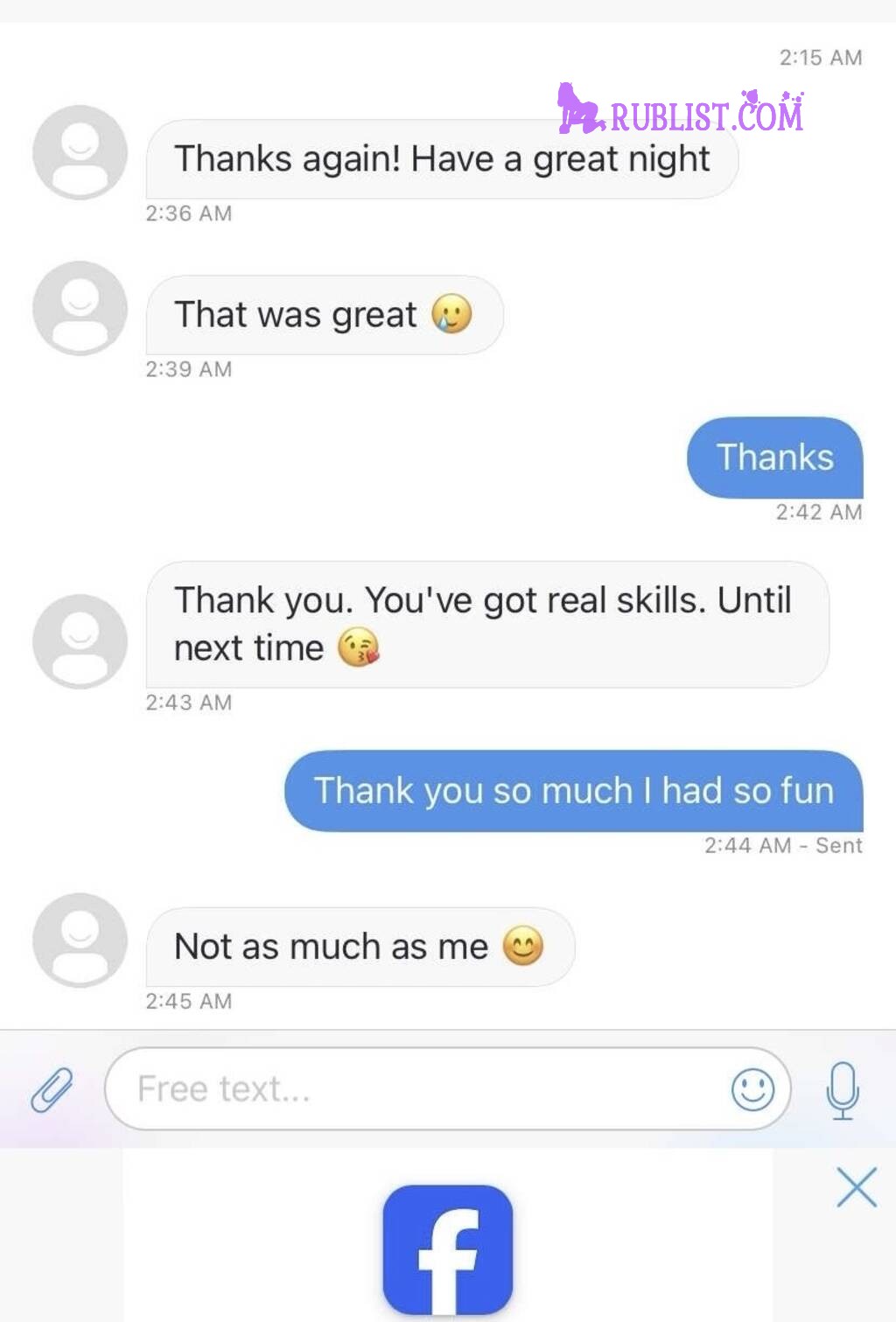Click avatar beside "Thanks again!" message
896x1322 pixels.
(x=80, y=152)
